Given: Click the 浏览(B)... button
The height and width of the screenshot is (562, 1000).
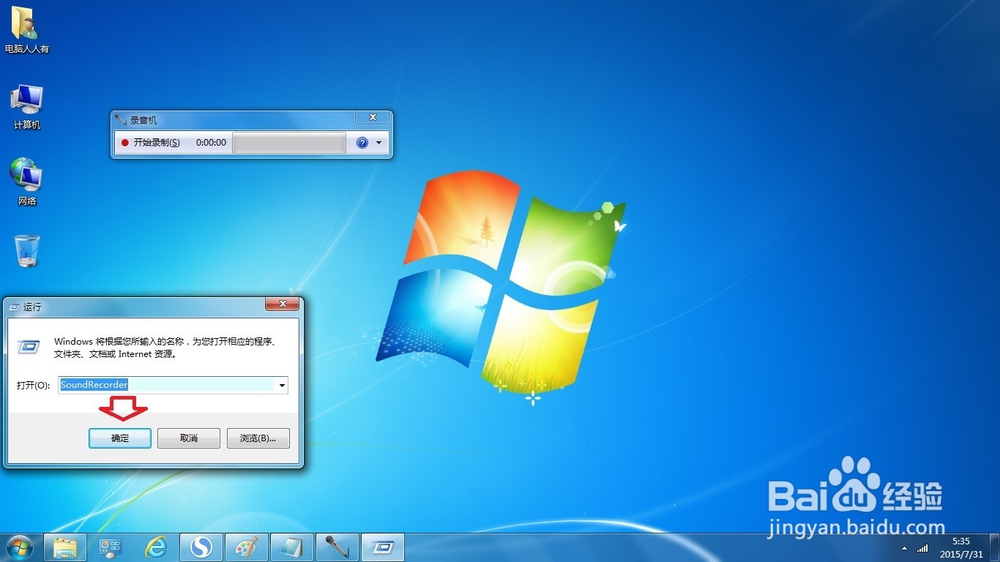Looking at the screenshot, I should tap(258, 438).
